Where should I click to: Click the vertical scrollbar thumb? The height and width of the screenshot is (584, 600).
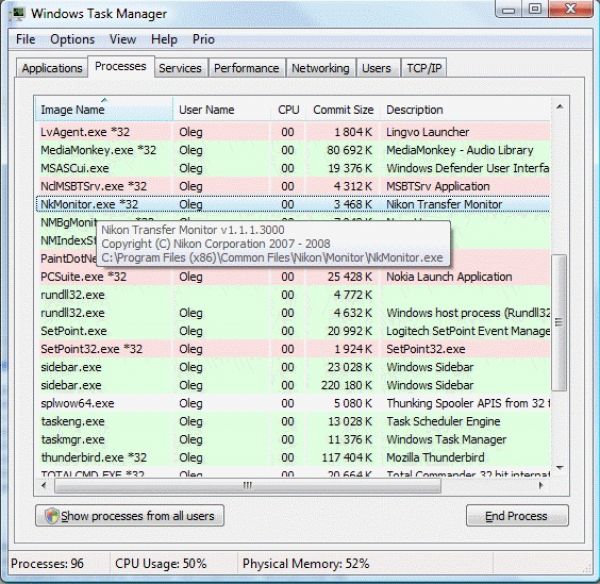(559, 320)
